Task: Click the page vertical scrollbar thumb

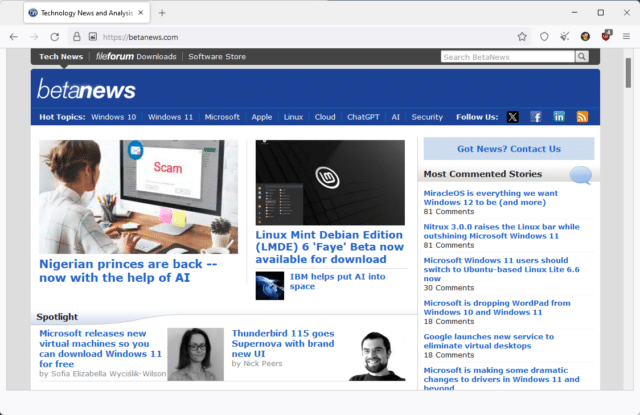Action: 628,73
